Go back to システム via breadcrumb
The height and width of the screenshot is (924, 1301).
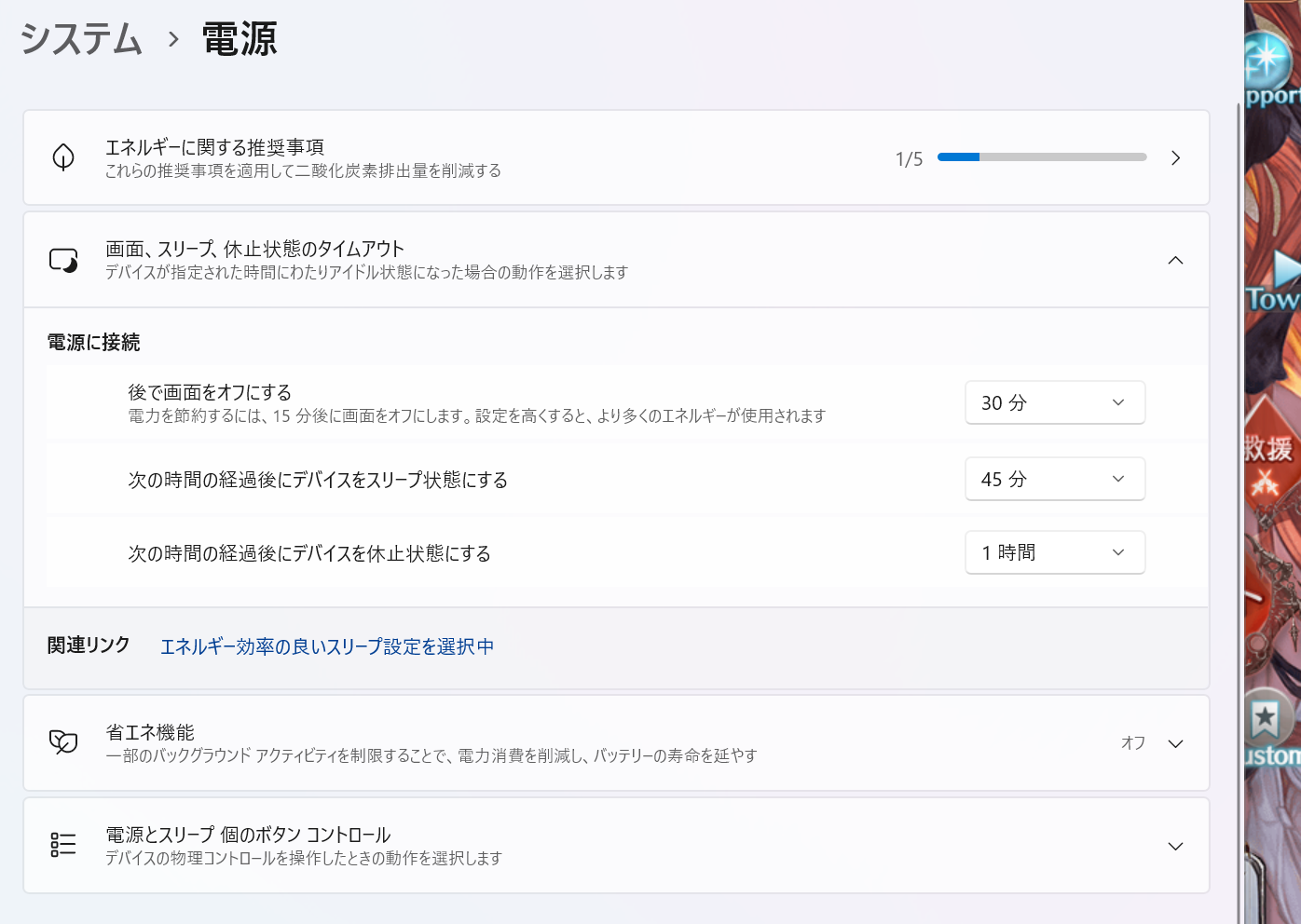(81, 39)
